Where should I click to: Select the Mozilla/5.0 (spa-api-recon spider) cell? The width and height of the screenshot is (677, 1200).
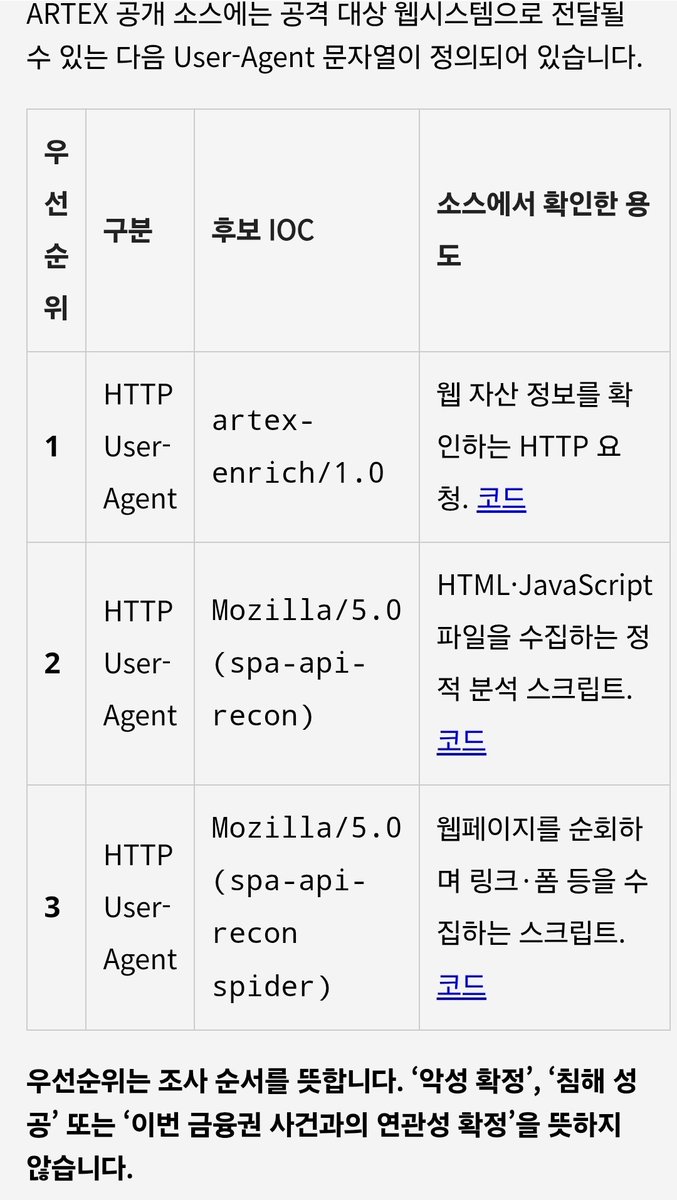306,908
